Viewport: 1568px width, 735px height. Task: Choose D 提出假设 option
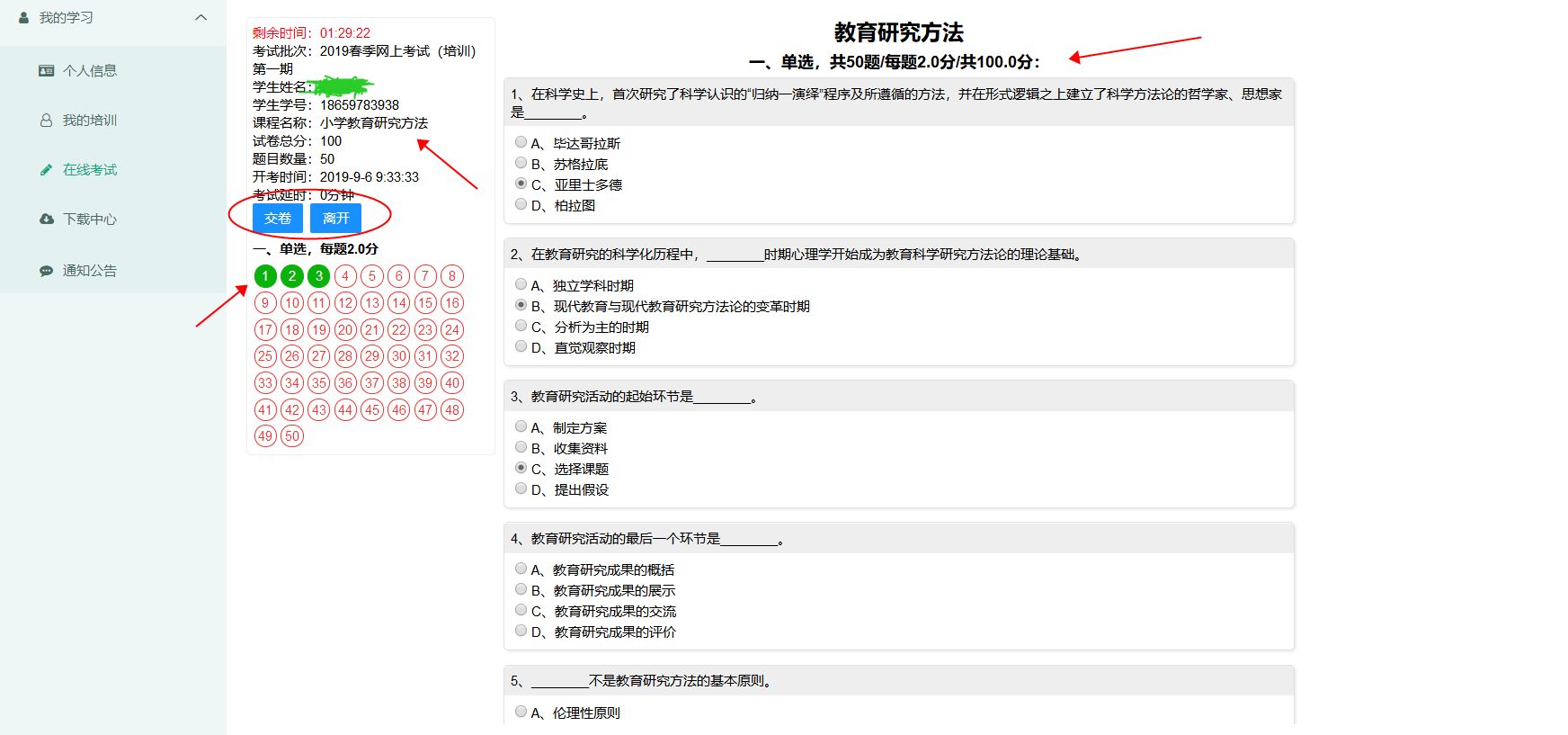coord(521,489)
